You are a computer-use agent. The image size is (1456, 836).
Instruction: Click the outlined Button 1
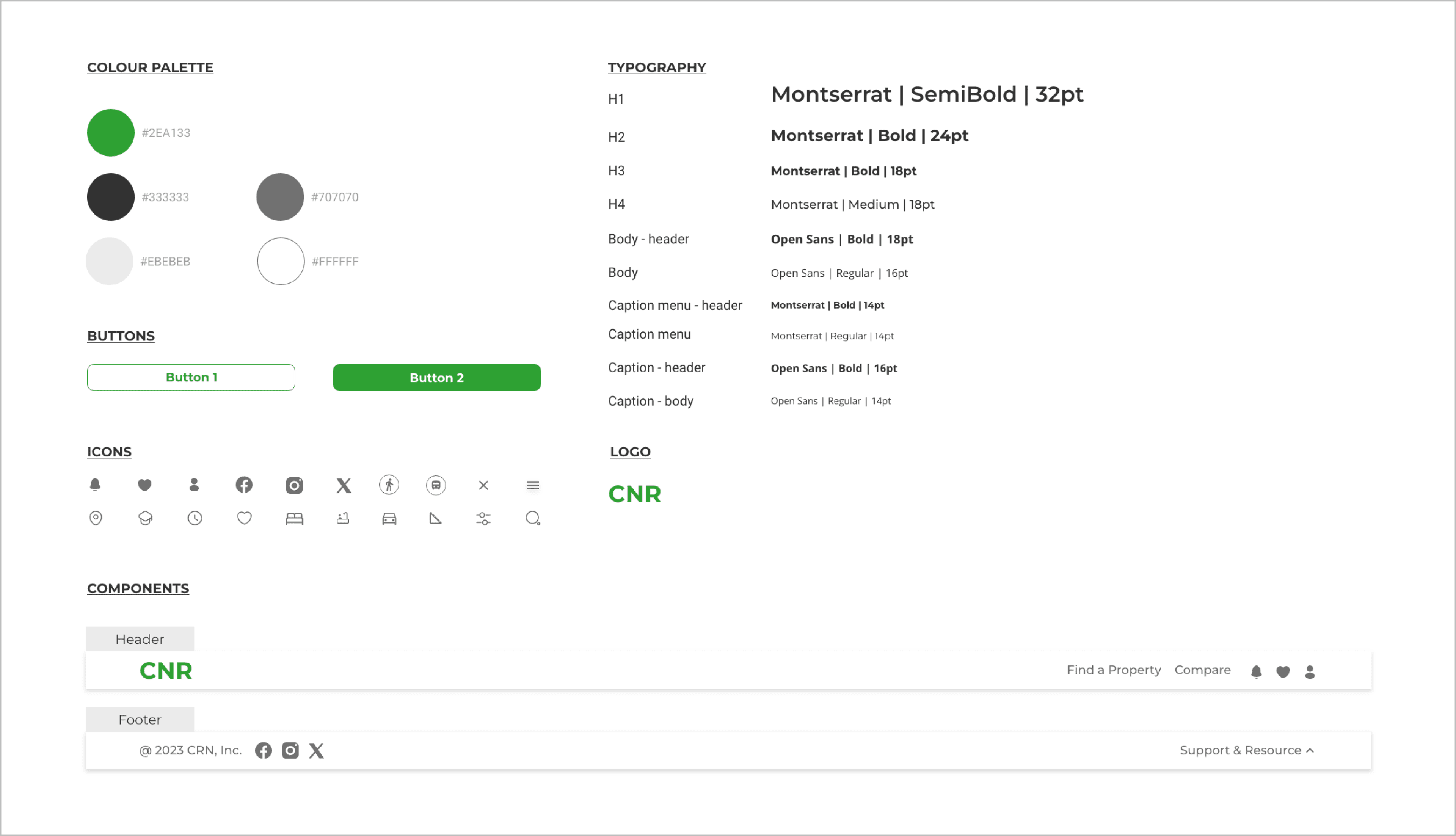pyautogui.click(x=191, y=377)
